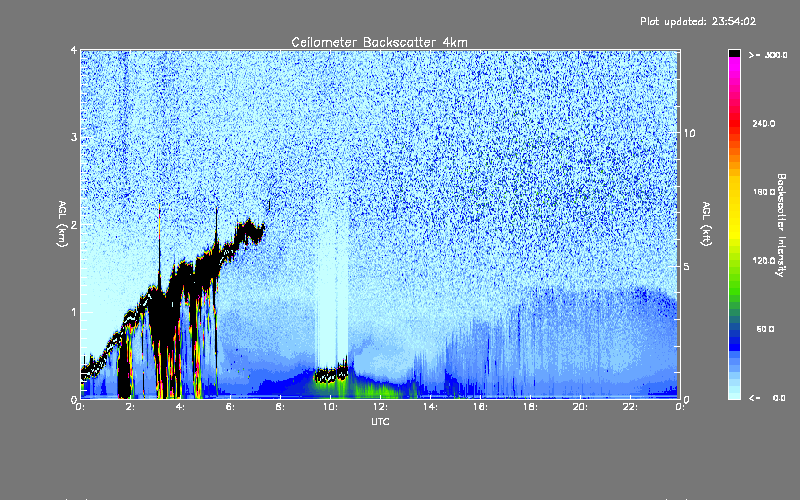
Task: Click the "6:" UTC hour tick label
Action: pos(230,407)
